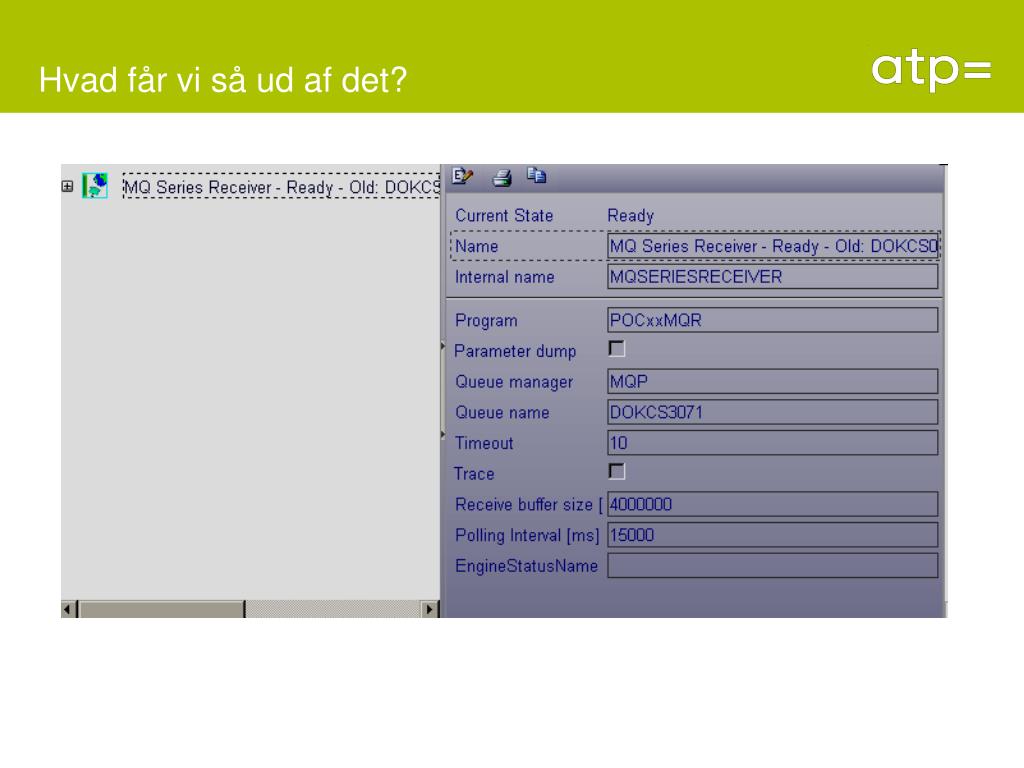Click the Internal name field MQSERIESRECEIVER
This screenshot has height=768, width=1024.
(x=773, y=277)
